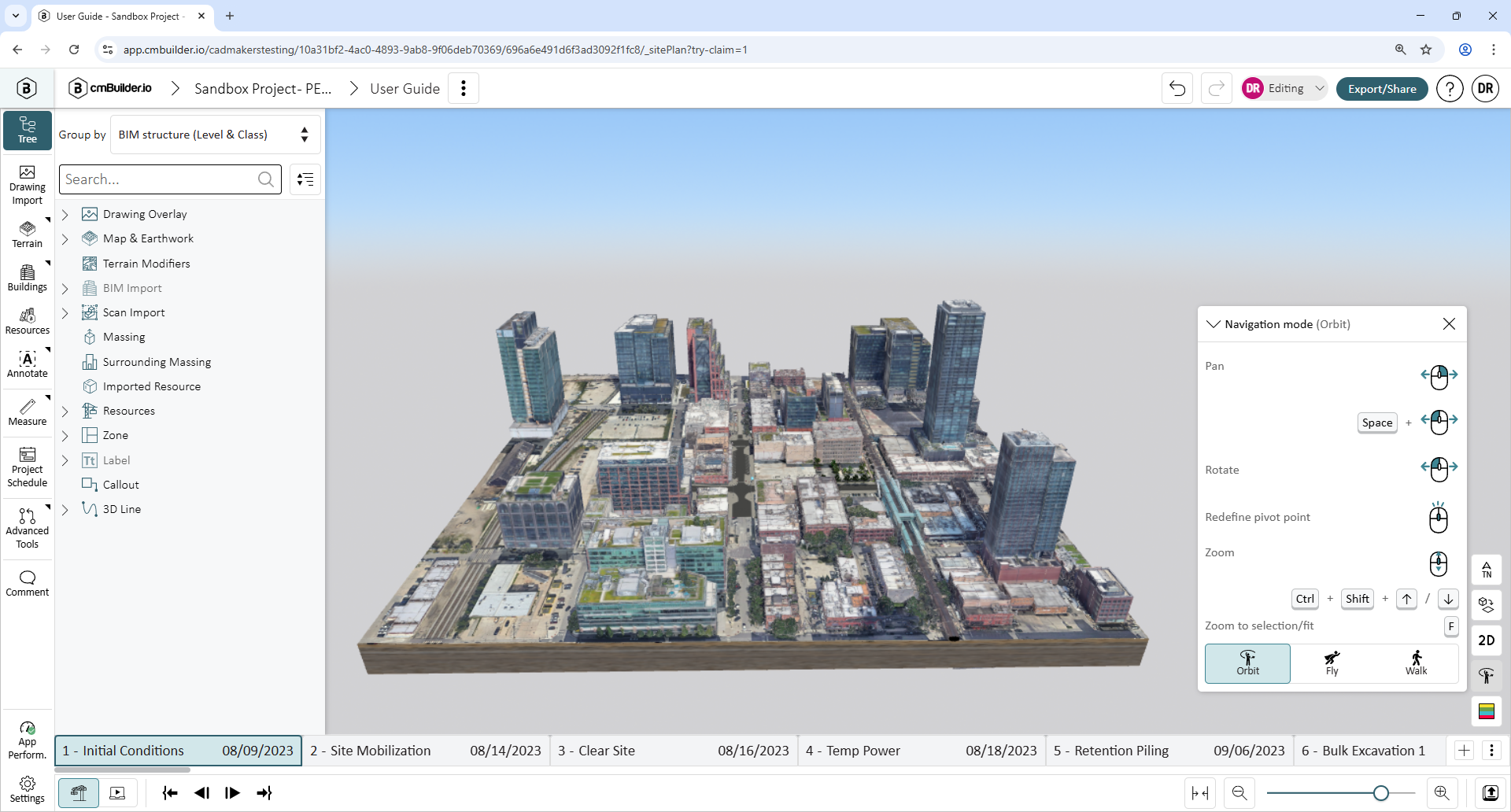The image size is (1511, 812).
Task: Click the timeline zoom slider handle
Action: 1380,793
